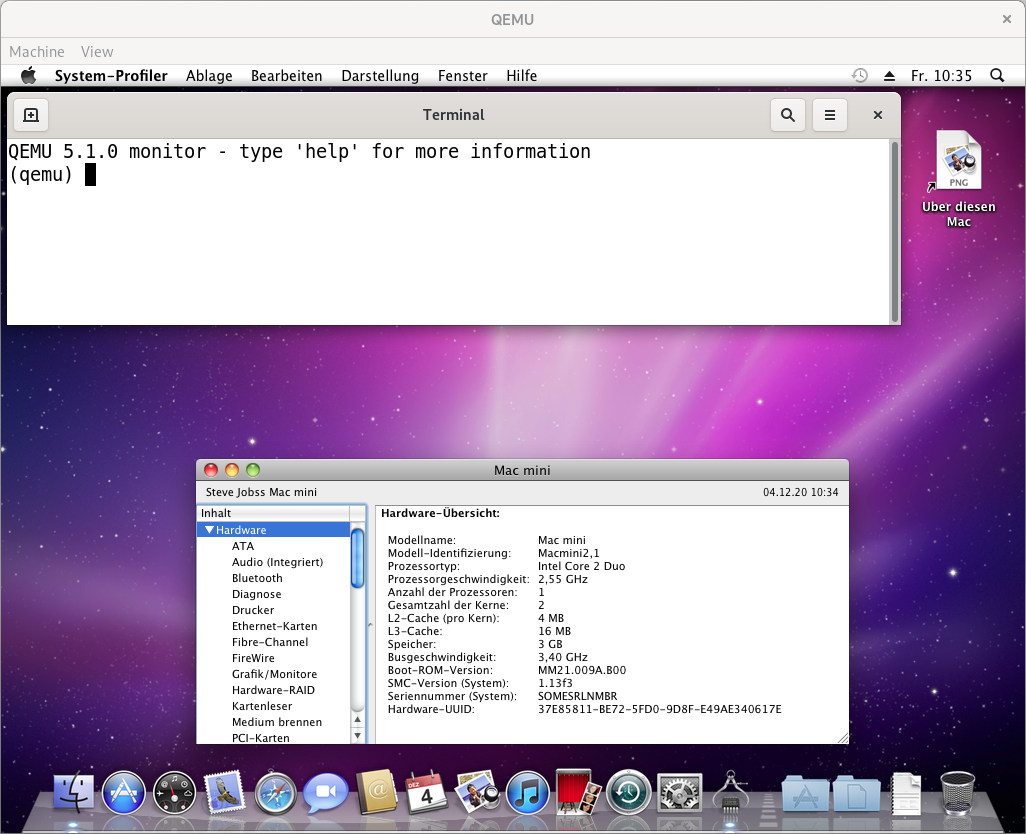Open Spotlight search magnifier in menu bar
The image size is (1026, 834).
tap(997, 75)
